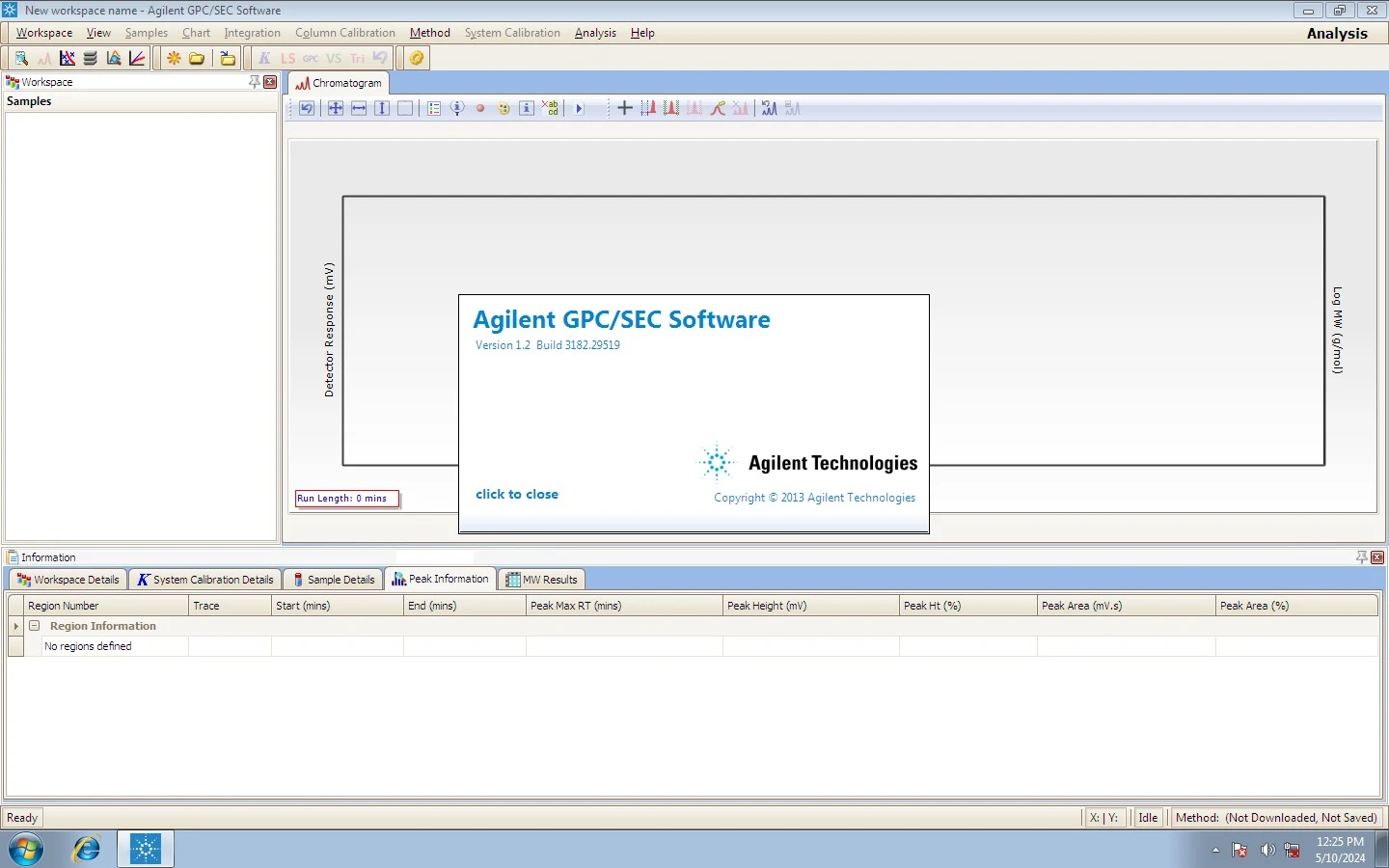Click the Start (mins) column header

(x=338, y=606)
